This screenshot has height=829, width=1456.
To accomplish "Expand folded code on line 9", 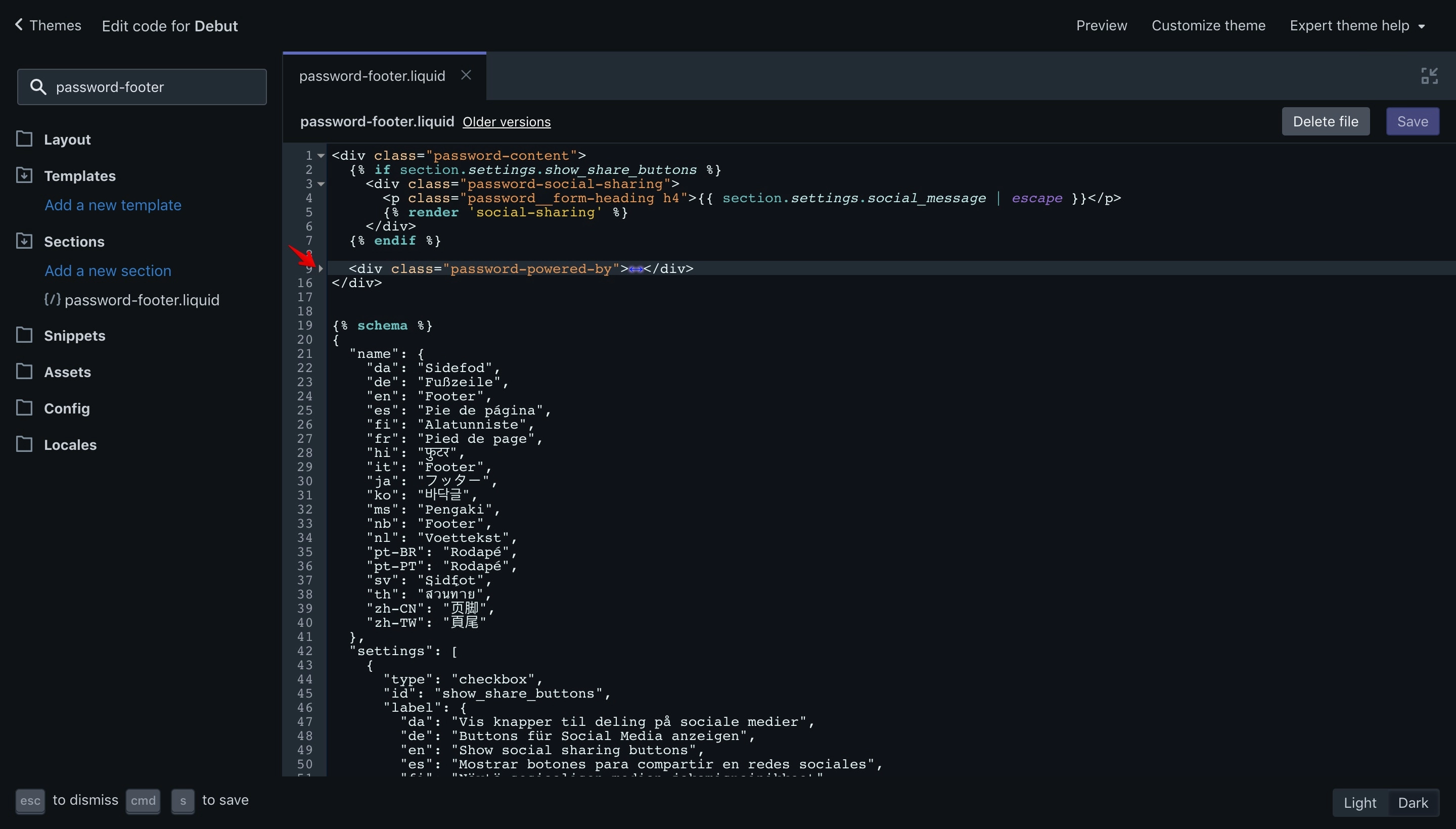I will pyautogui.click(x=321, y=269).
